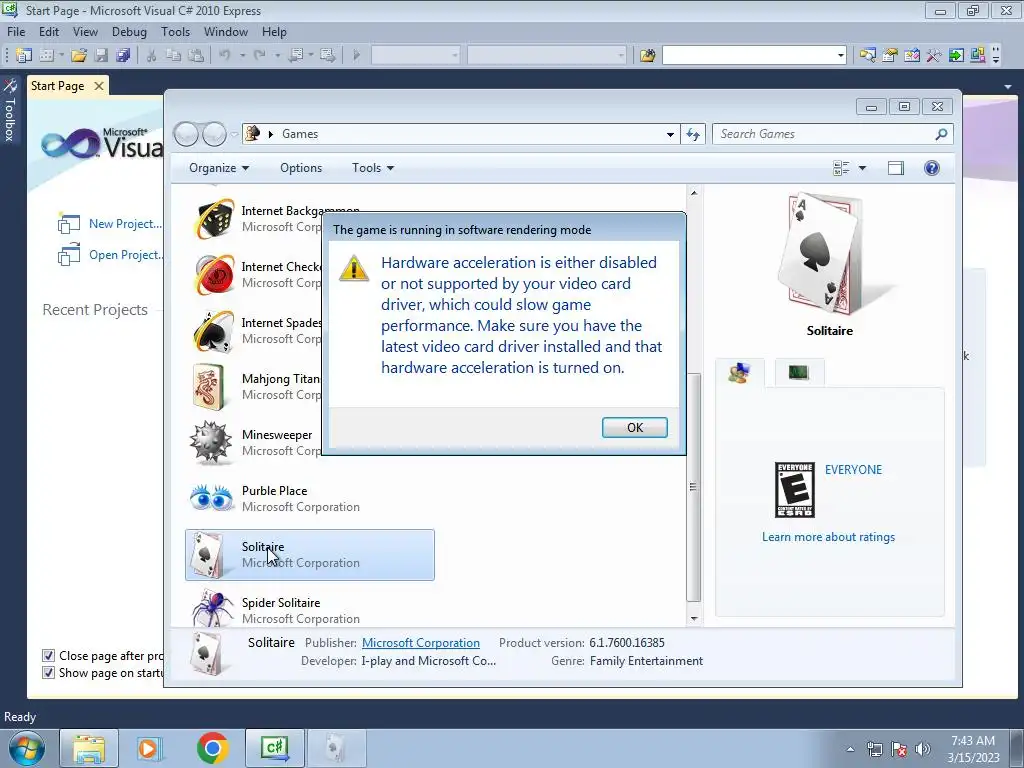
Task: Toggle Show page on startup checkbox
Action: [48, 673]
